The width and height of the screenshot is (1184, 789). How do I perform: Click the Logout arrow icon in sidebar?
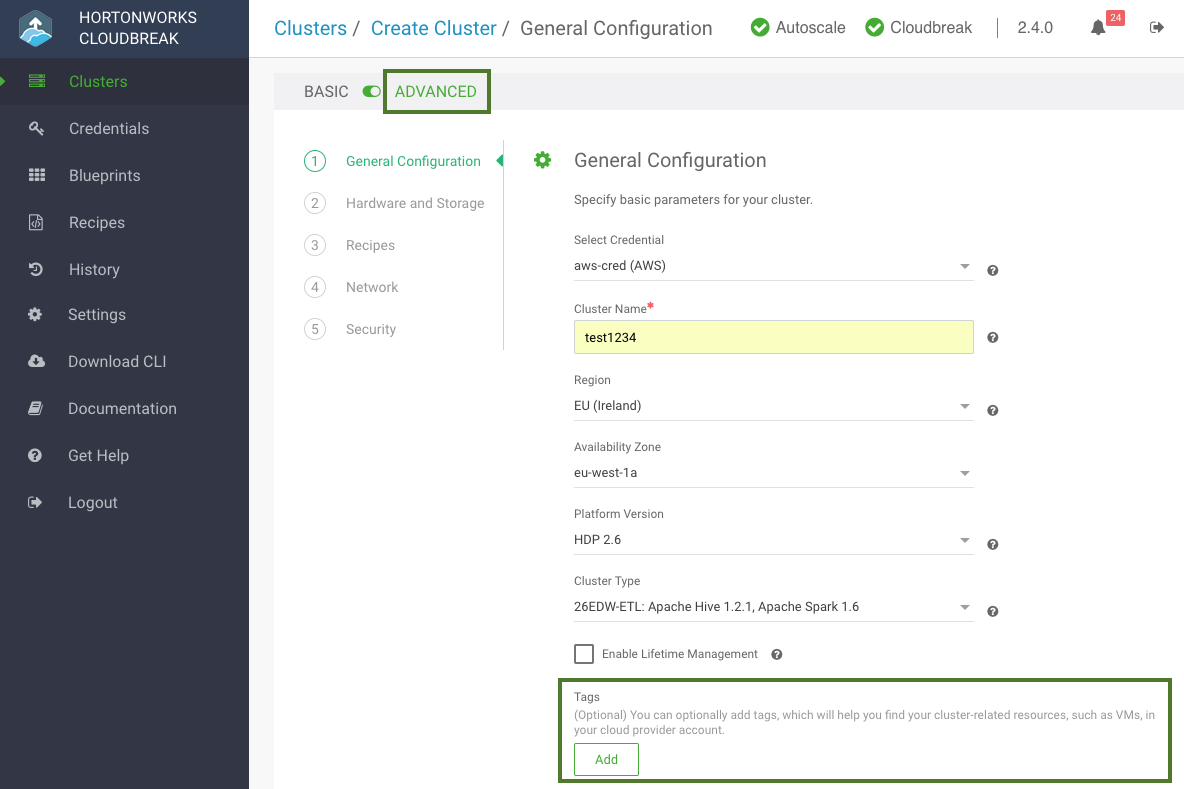coord(35,502)
